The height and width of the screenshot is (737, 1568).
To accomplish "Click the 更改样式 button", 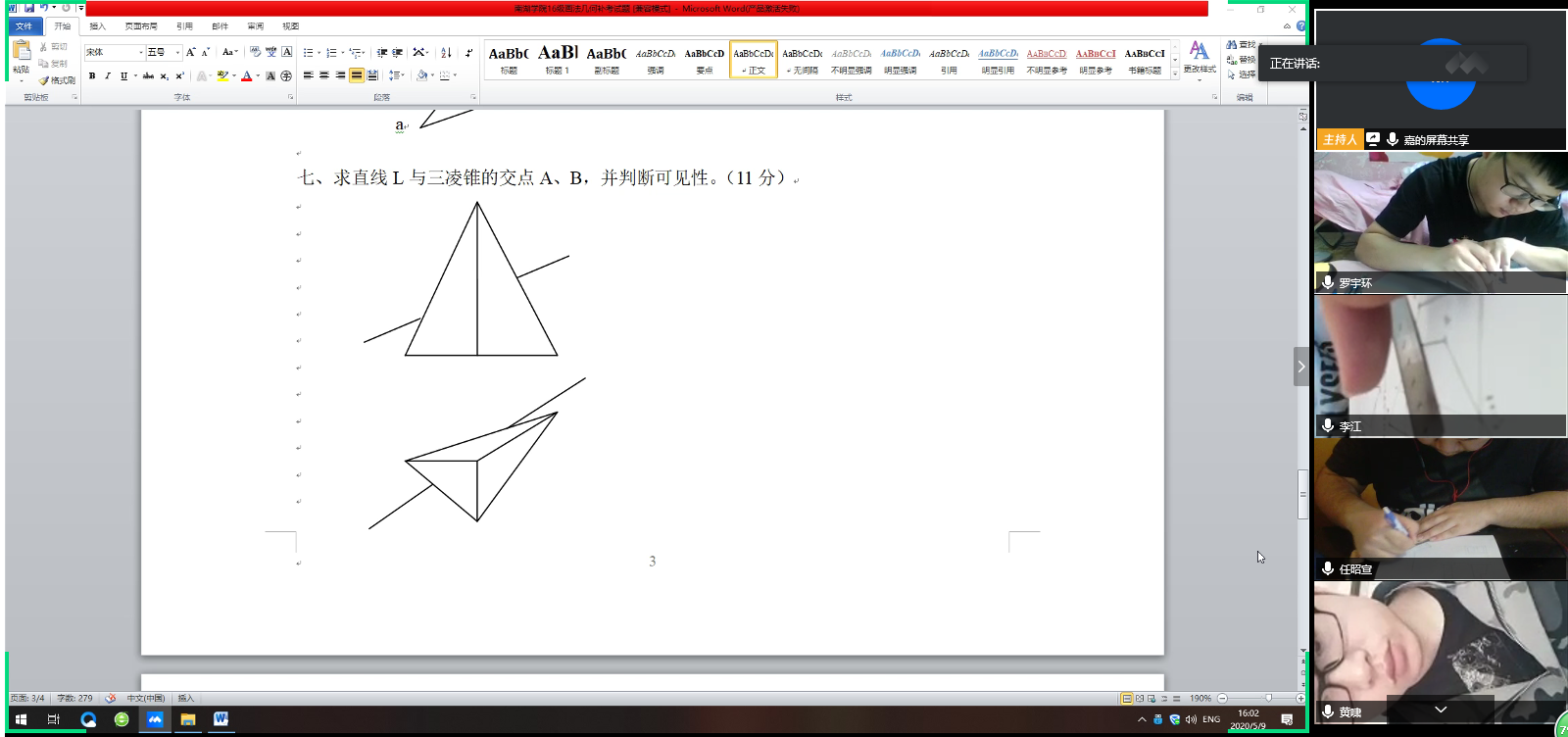I will [x=1199, y=58].
